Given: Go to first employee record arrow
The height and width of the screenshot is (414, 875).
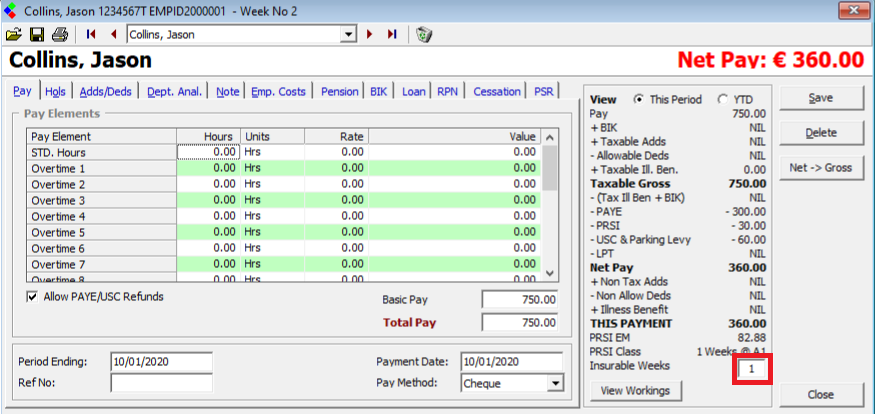Looking at the screenshot, I should (92, 34).
